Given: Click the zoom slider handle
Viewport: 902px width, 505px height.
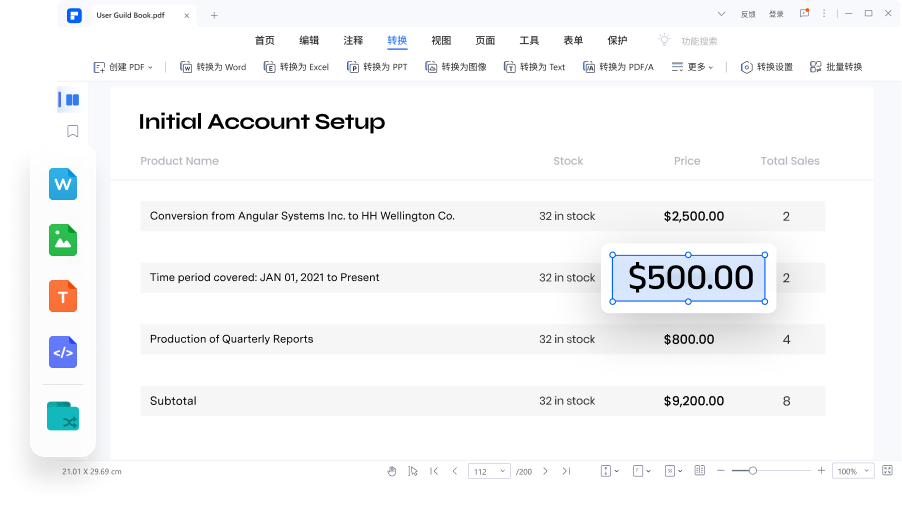Looking at the screenshot, I should pyautogui.click(x=753, y=471).
